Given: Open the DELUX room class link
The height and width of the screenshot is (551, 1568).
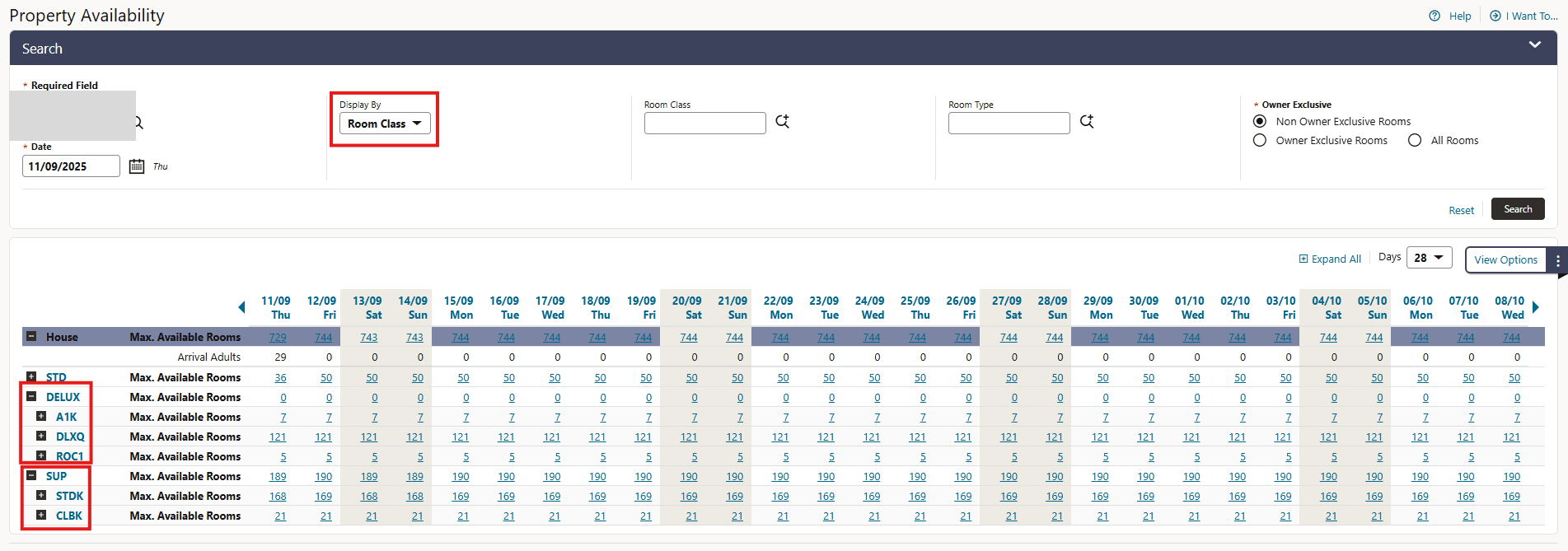Looking at the screenshot, I should [63, 397].
